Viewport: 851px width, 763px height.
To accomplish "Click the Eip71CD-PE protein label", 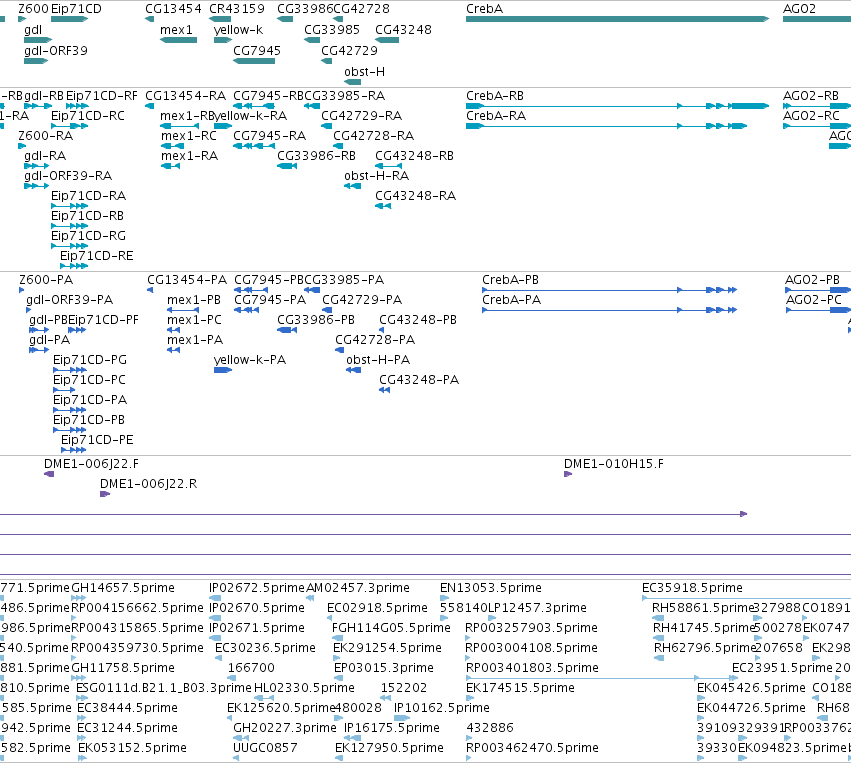I will click(97, 440).
